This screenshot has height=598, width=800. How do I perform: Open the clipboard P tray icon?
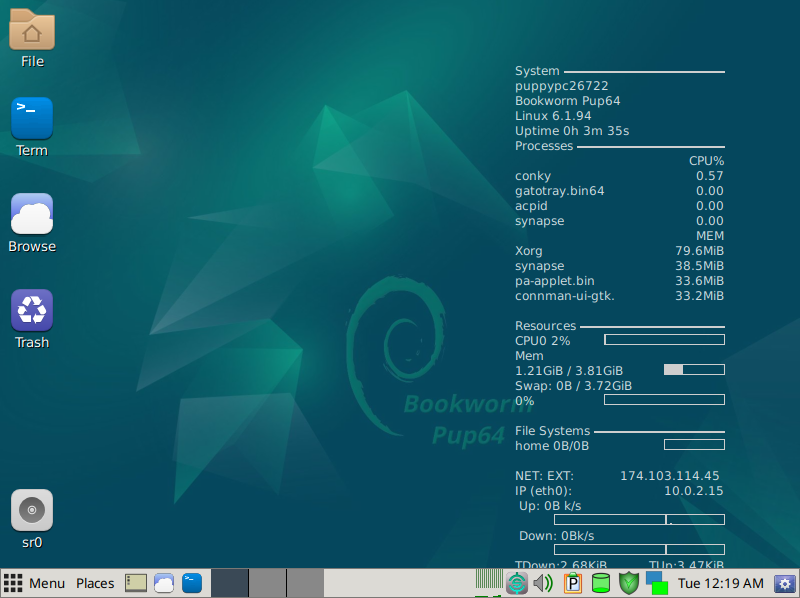click(573, 583)
